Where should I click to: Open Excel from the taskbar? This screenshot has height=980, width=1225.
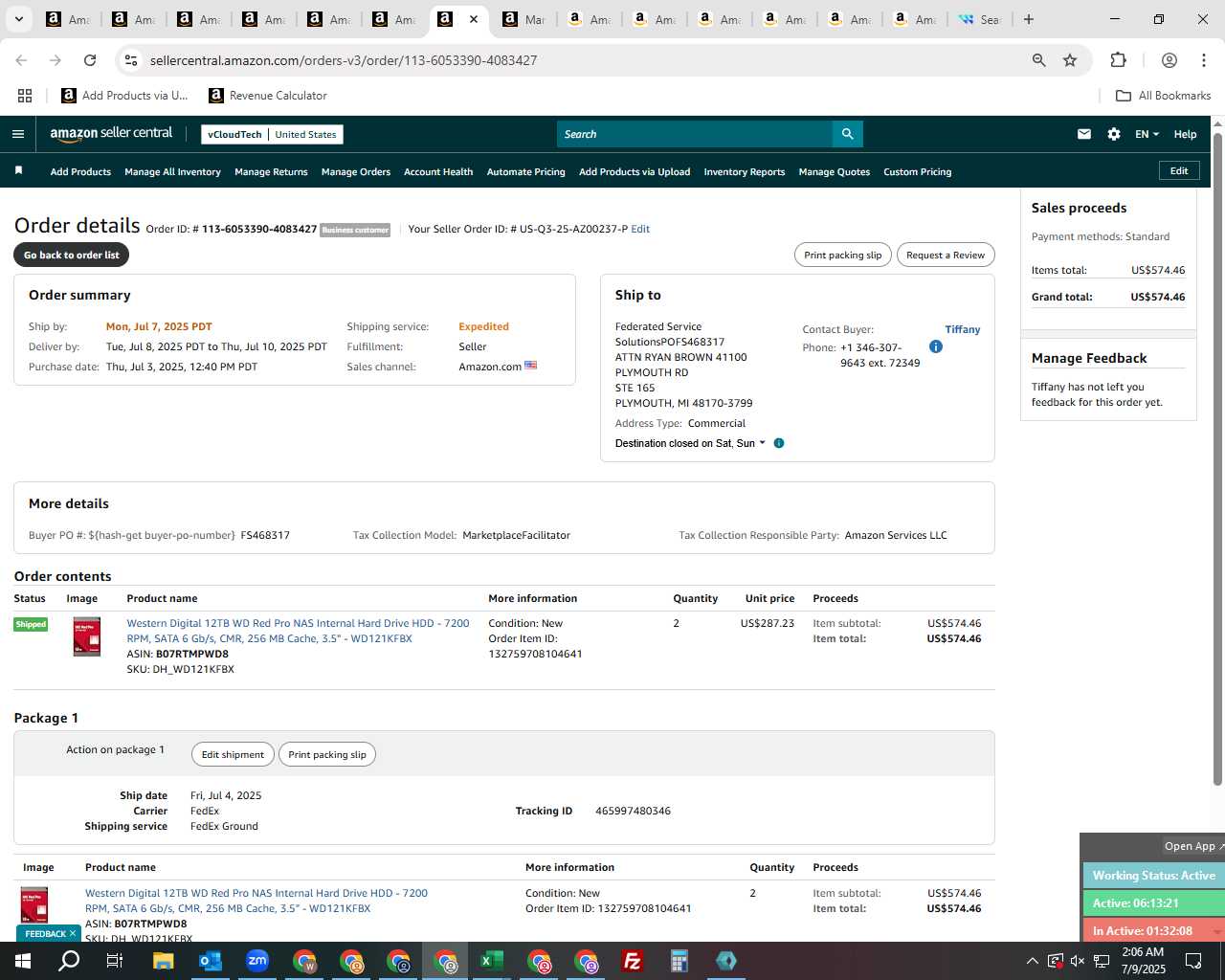pos(491,961)
